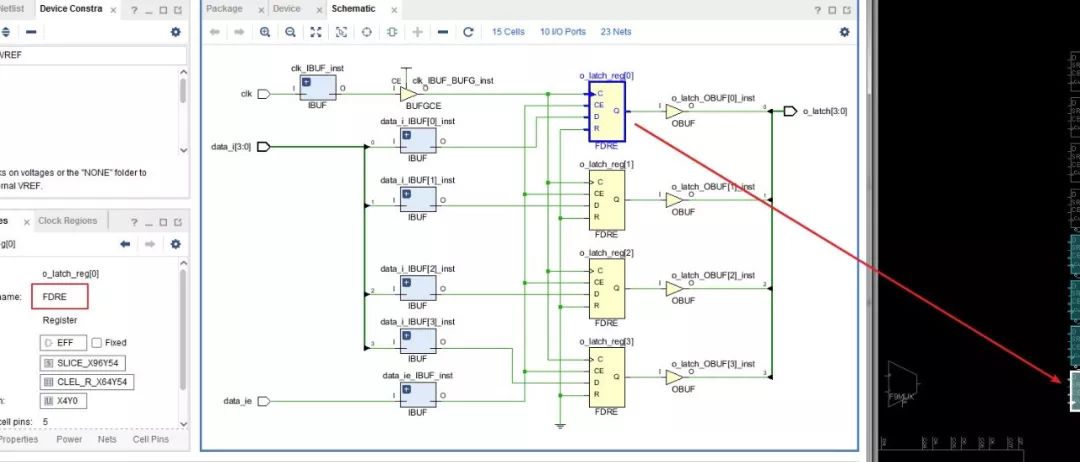The width and height of the screenshot is (1080, 462).
Task: Open the Clock Regions tab
Action: click(68, 221)
